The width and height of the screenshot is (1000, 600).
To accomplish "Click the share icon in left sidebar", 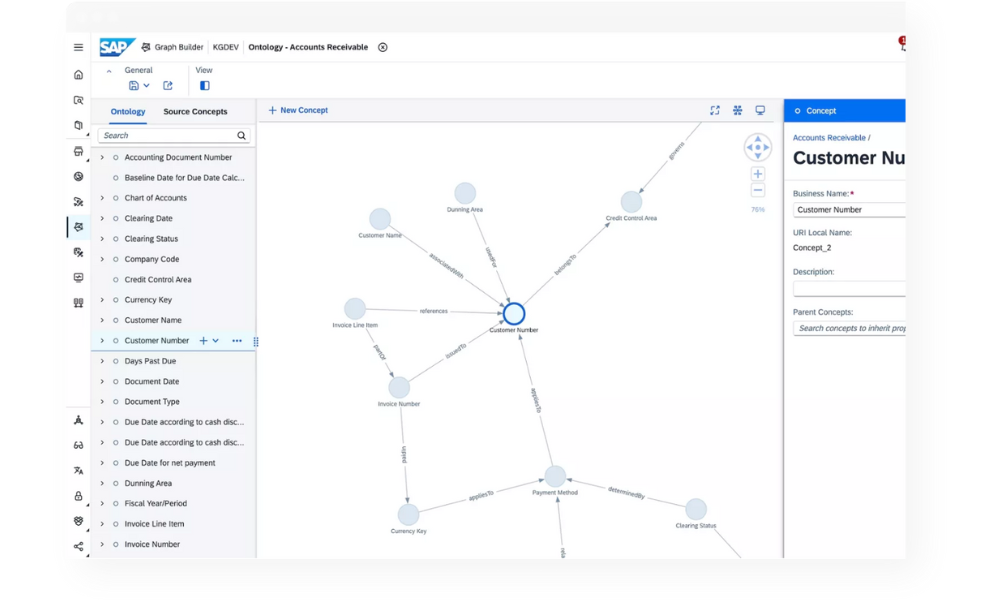I will 79,546.
